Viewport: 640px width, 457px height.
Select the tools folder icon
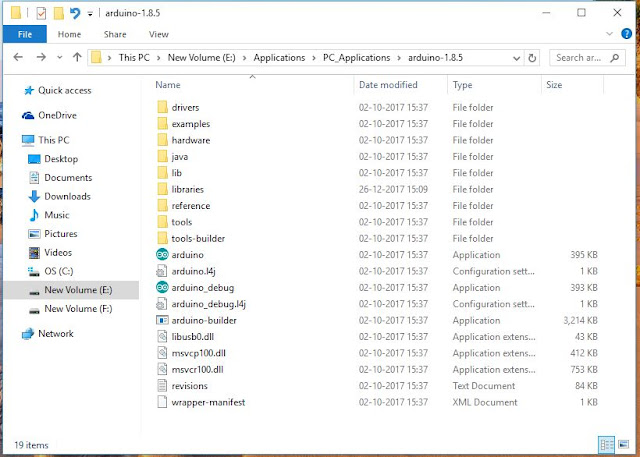(x=162, y=222)
